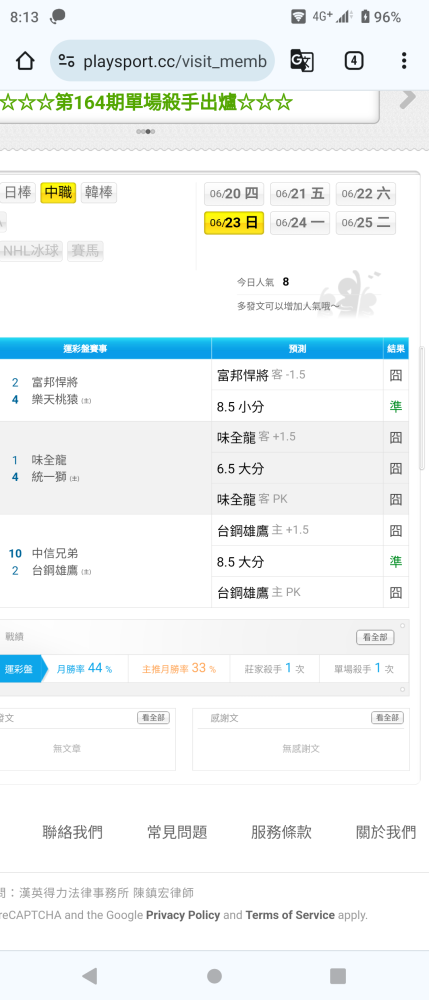
Task: Tap the 台鋼雄鷹 team in match list
Action: click(55, 570)
